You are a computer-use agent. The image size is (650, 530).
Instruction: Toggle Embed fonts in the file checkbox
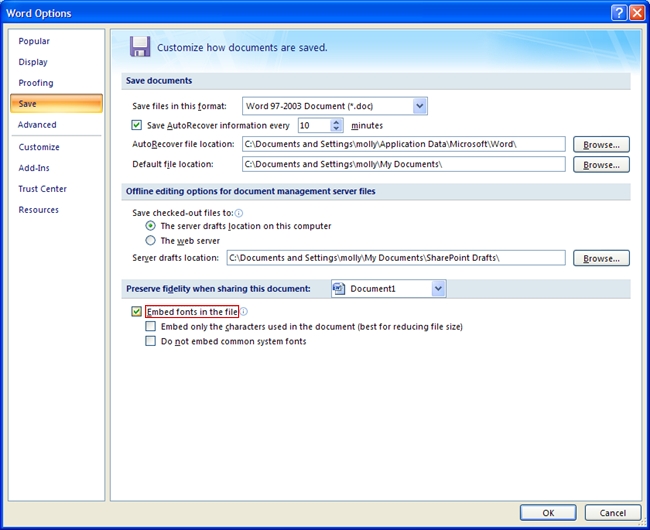[137, 312]
